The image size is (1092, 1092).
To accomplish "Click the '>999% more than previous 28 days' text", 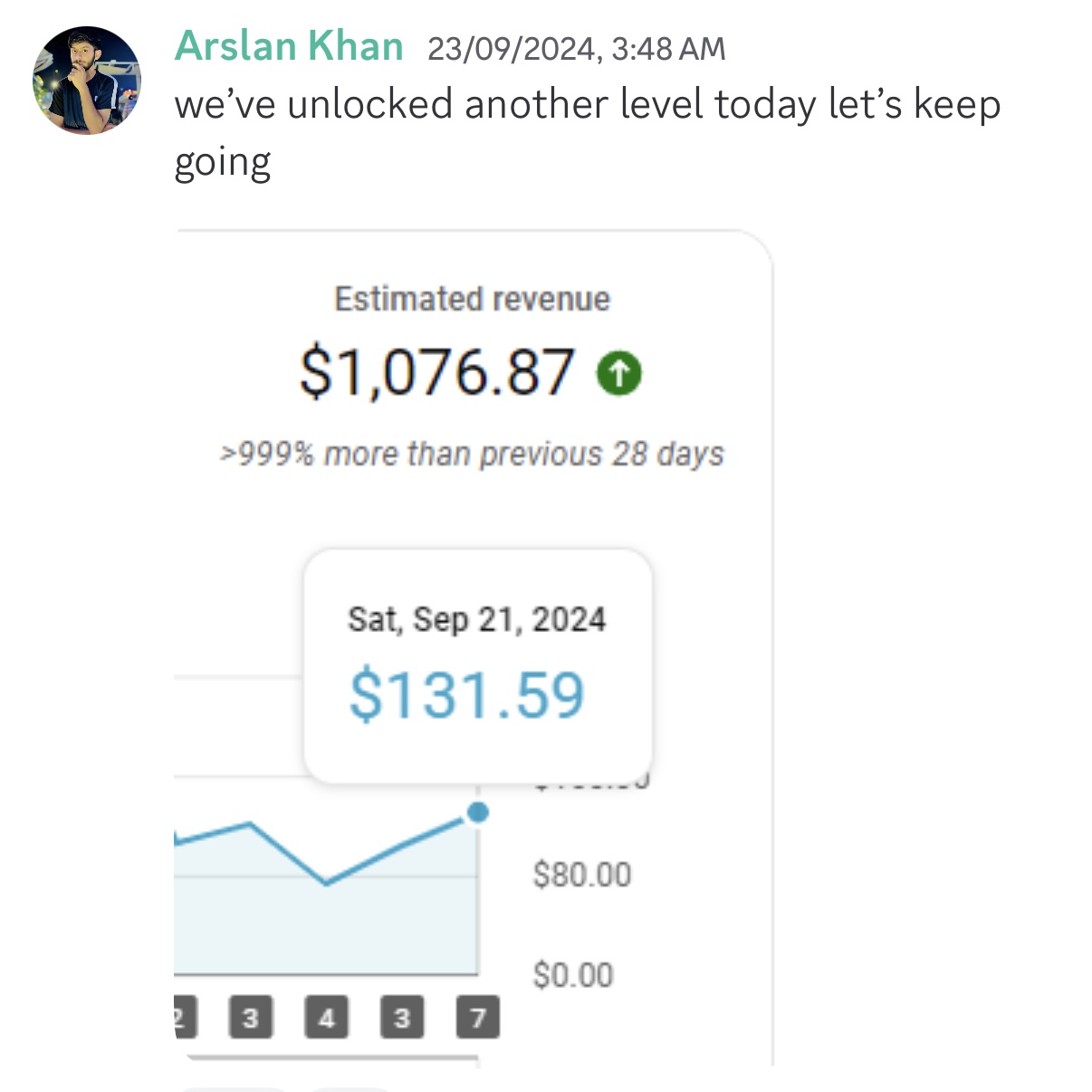I will [x=473, y=454].
